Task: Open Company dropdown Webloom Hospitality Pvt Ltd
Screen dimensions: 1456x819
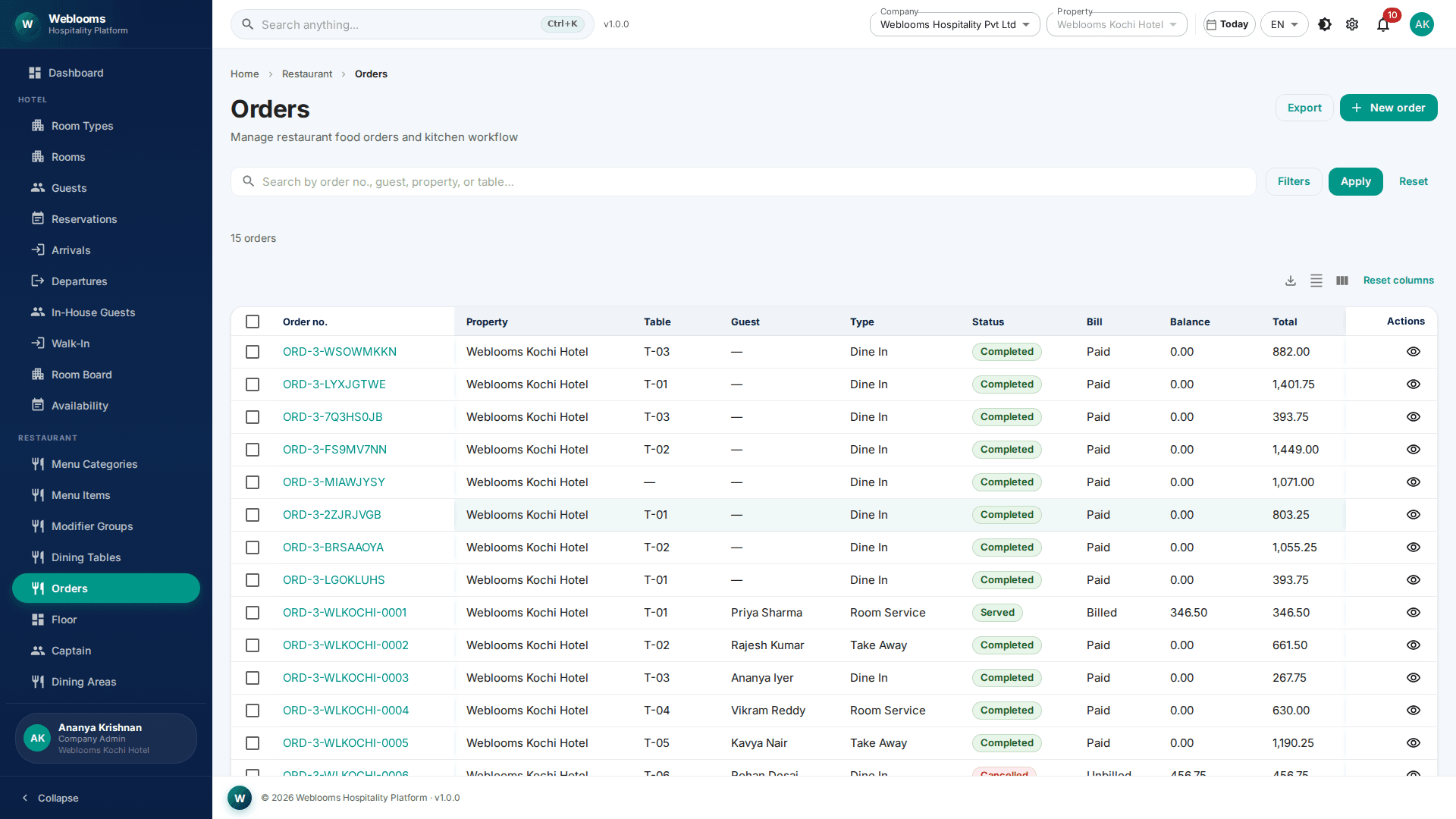Action: point(955,24)
